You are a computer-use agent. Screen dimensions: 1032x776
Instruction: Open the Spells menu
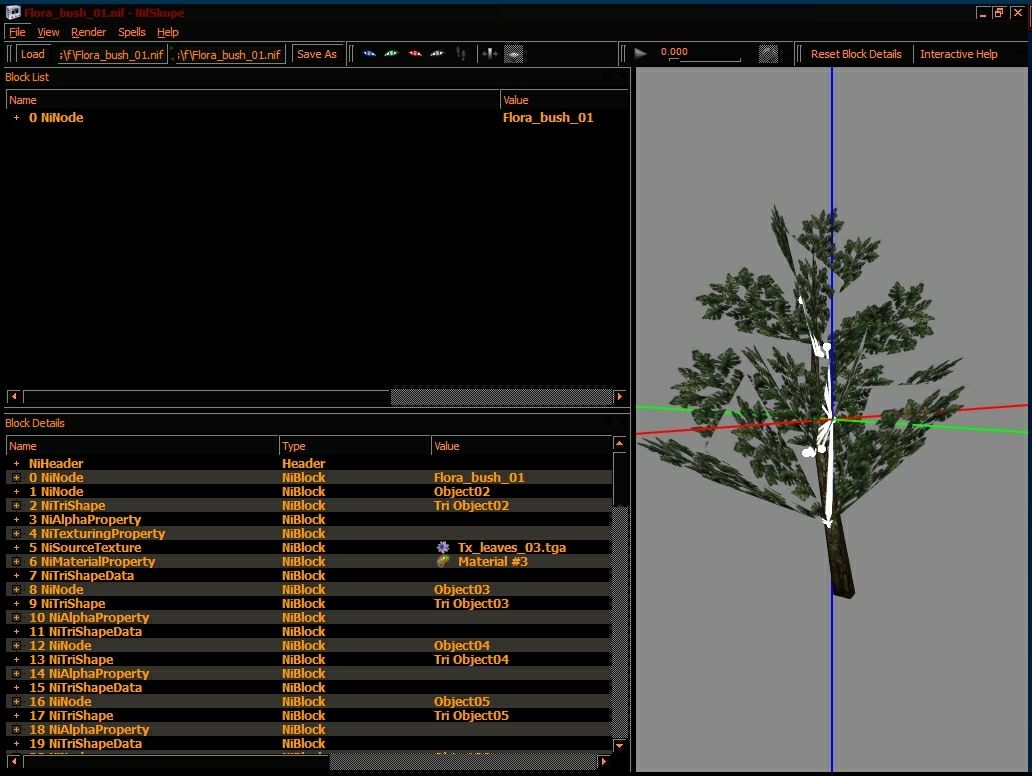132,32
